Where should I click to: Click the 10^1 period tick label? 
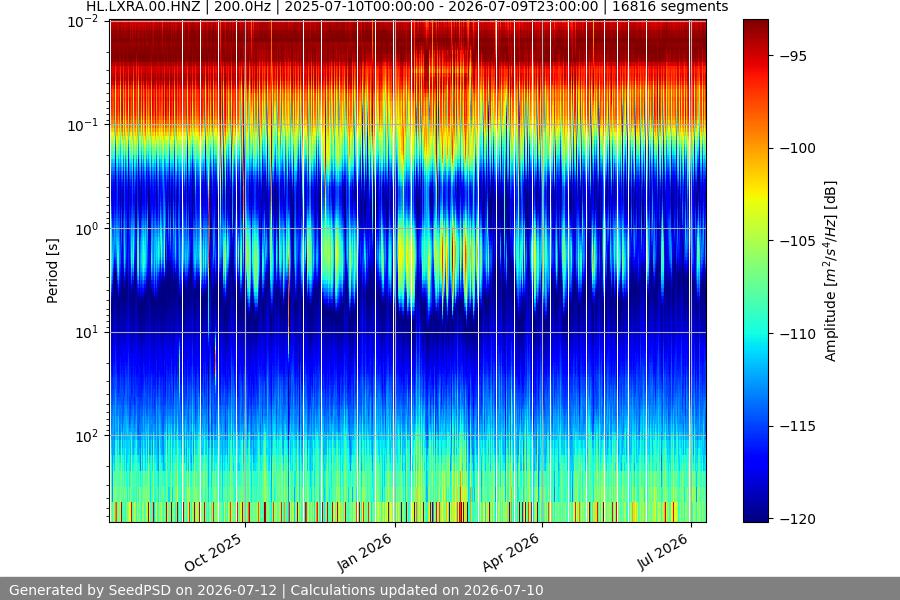pos(86,332)
